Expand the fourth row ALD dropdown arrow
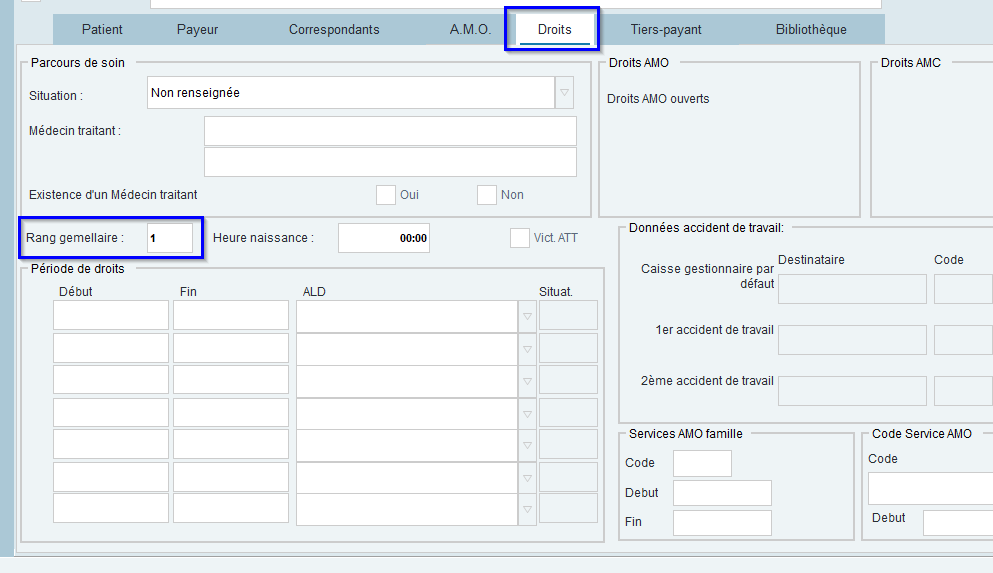This screenshot has height=573, width=993. 527,414
